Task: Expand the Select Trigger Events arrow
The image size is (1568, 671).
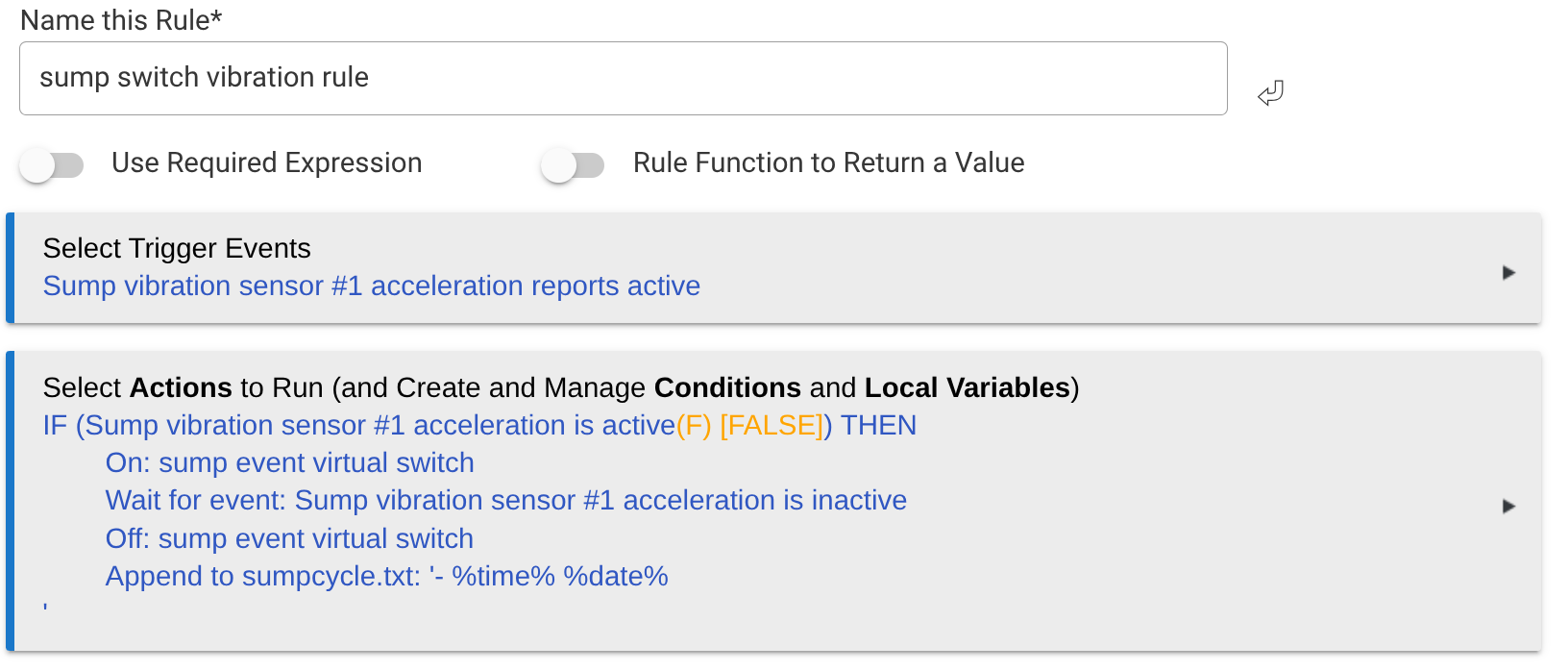Action: click(1508, 273)
